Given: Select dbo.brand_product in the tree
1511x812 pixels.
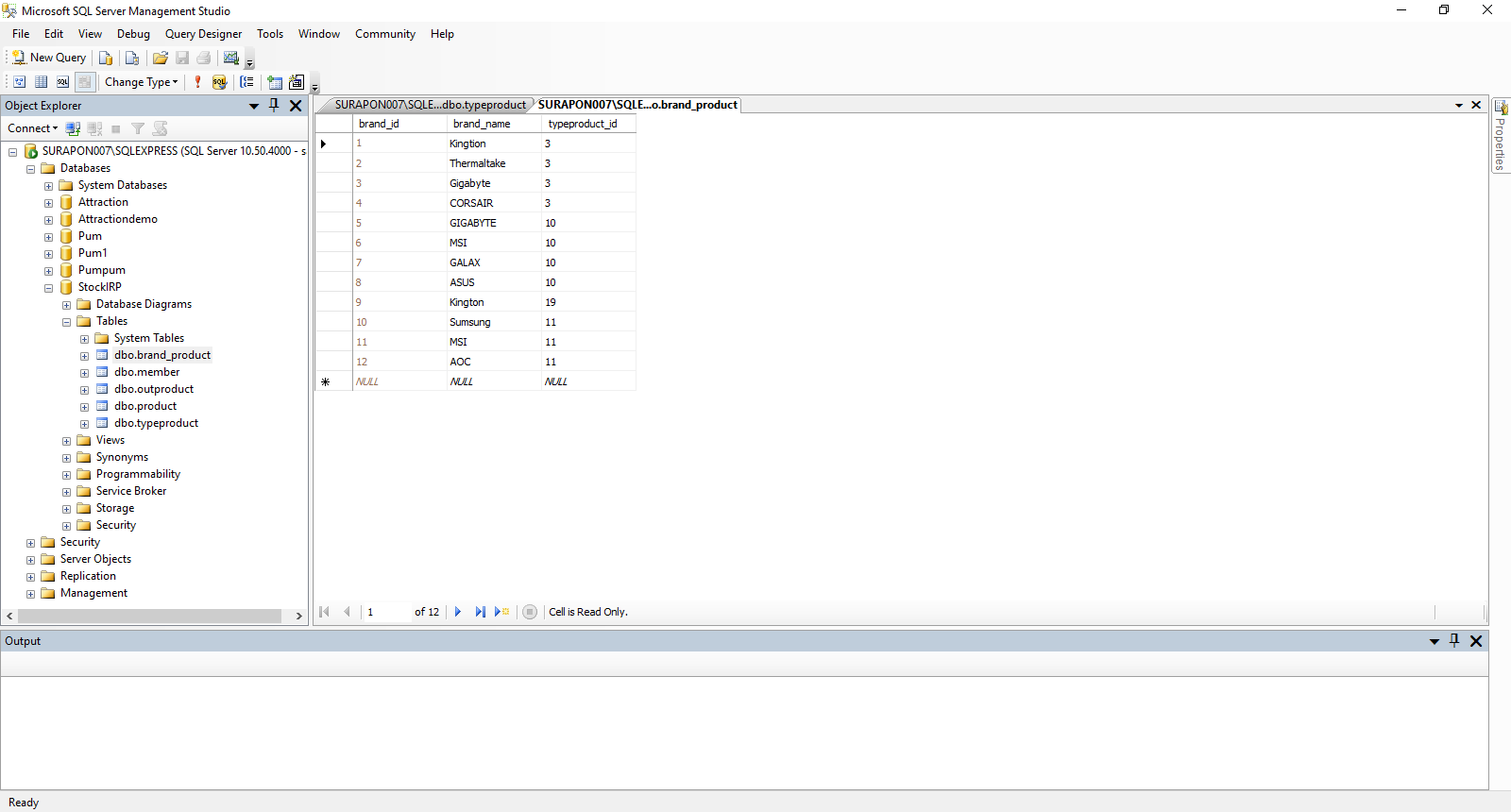Looking at the screenshot, I should [x=162, y=355].
